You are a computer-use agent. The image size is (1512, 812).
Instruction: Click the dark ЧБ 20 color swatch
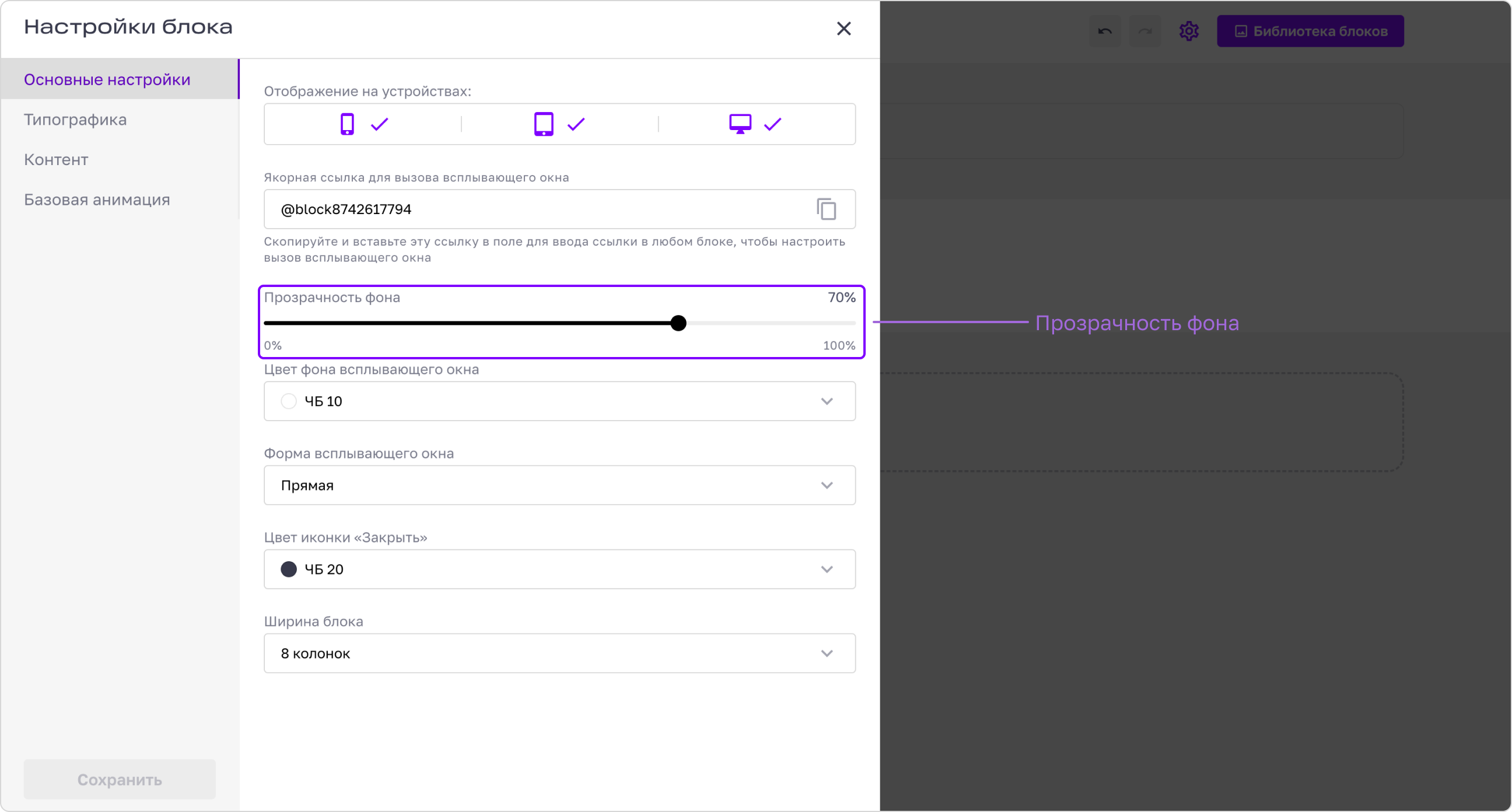click(x=288, y=569)
